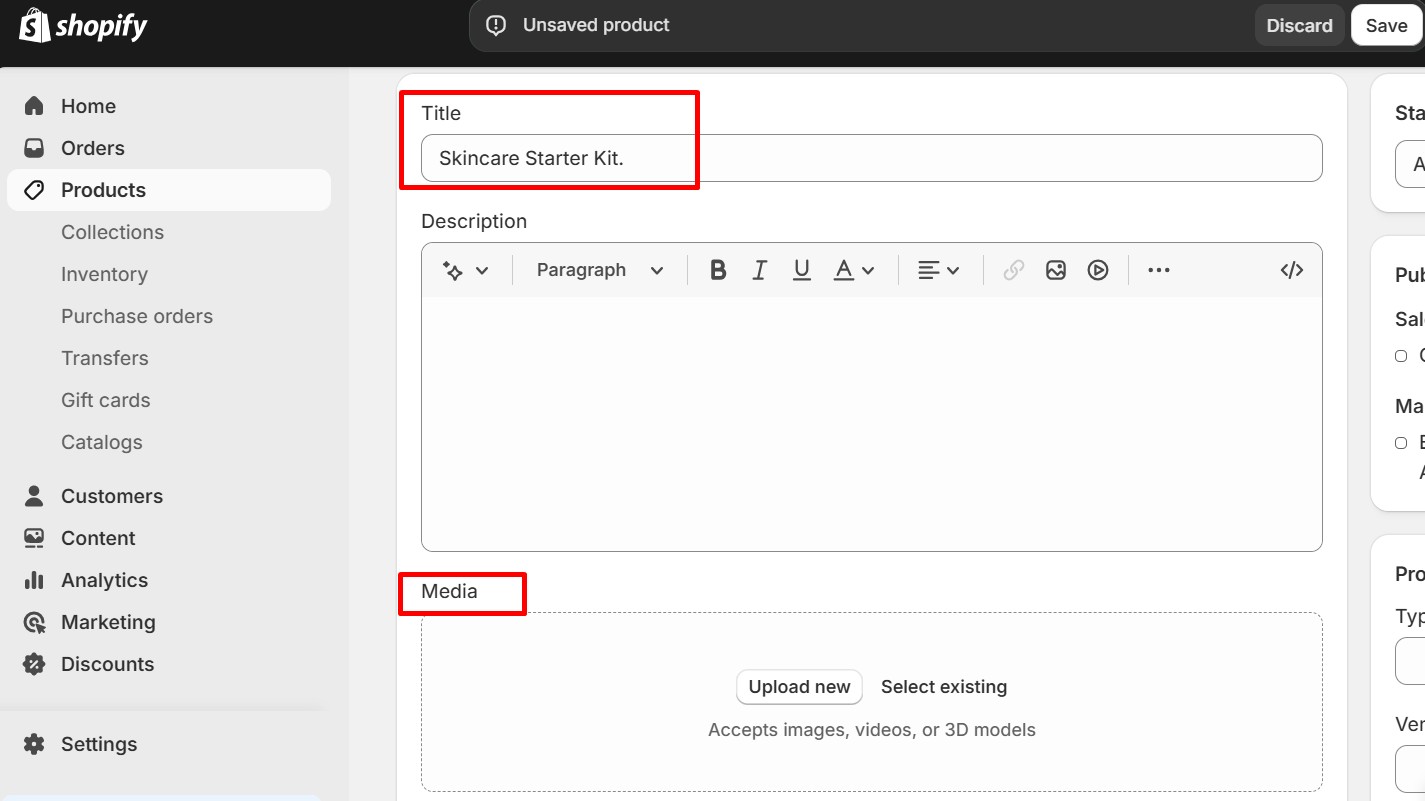The height and width of the screenshot is (801, 1425).
Task: Switch the description editor to code view
Action: tap(1291, 269)
